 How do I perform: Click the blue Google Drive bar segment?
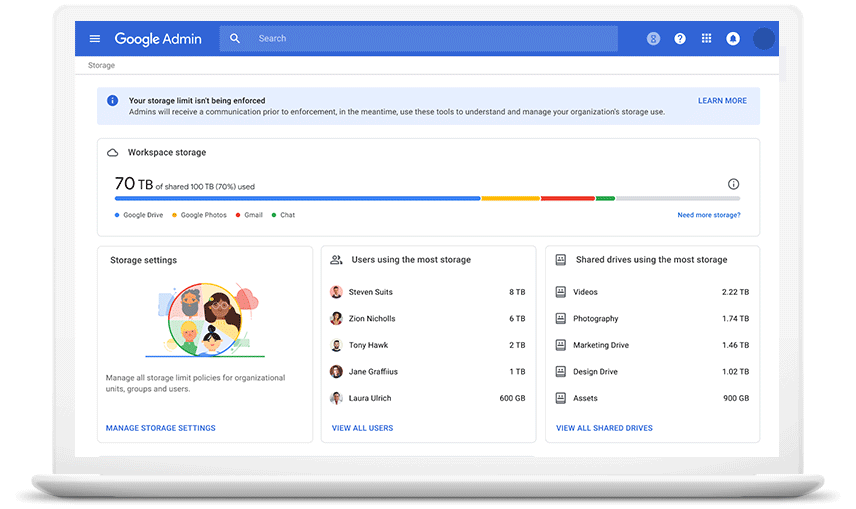pos(298,199)
